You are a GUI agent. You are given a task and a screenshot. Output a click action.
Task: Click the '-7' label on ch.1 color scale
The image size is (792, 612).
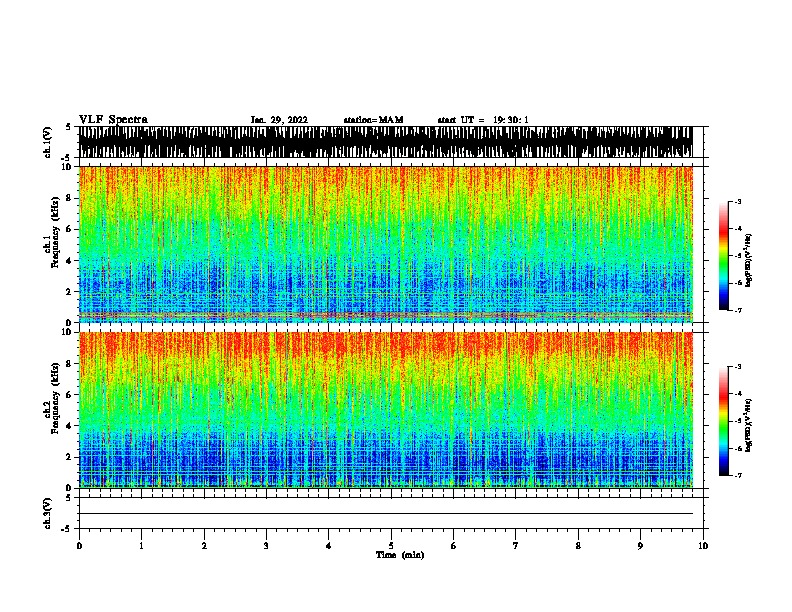coord(738,310)
